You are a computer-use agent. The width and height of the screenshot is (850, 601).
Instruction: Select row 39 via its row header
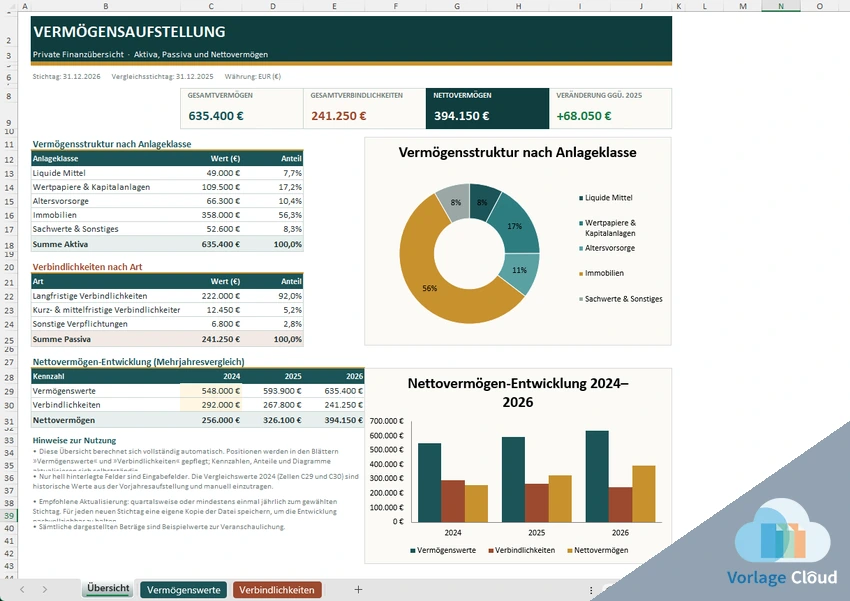(9, 515)
